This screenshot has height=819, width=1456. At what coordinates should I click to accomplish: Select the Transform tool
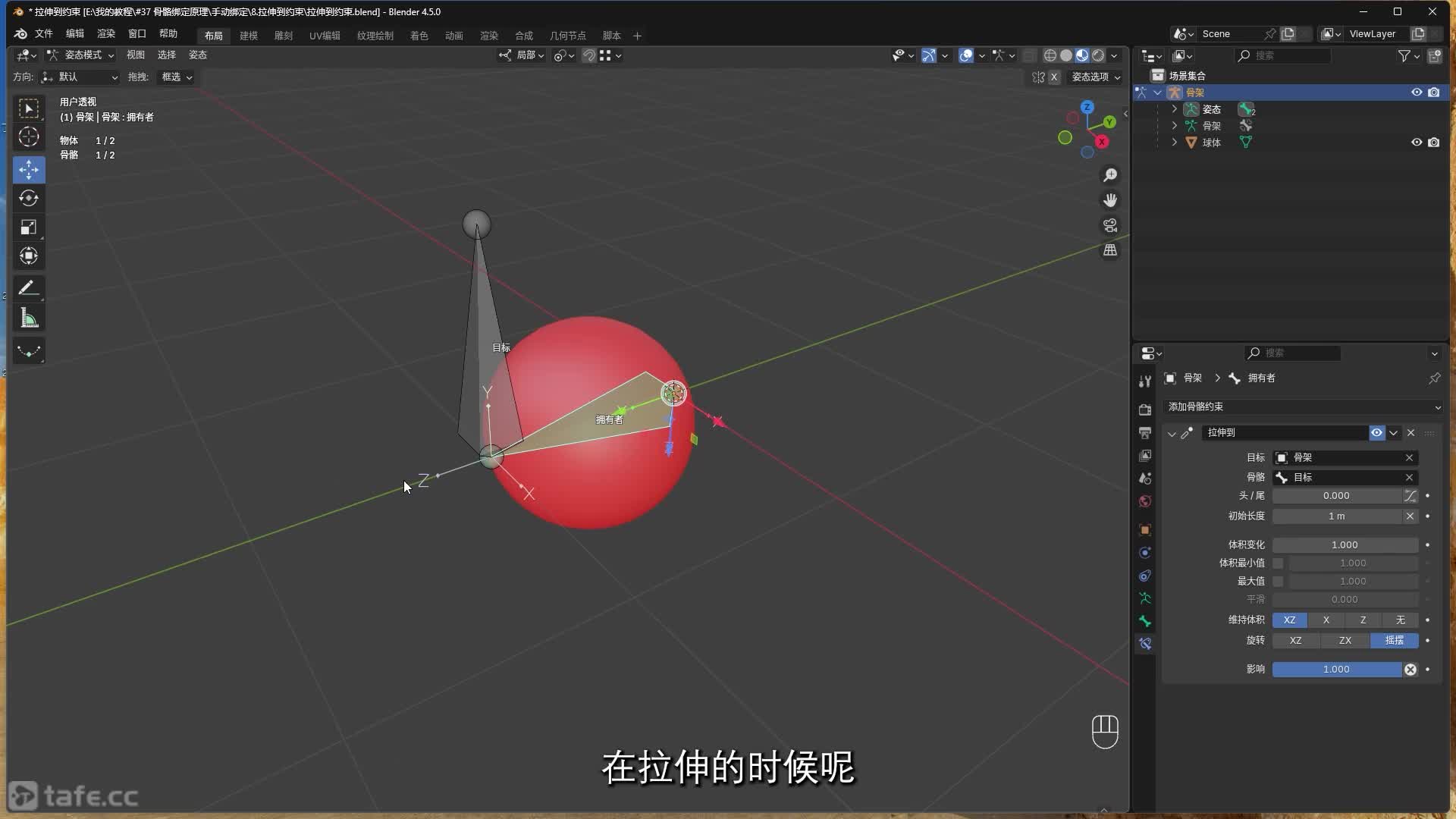[x=29, y=256]
